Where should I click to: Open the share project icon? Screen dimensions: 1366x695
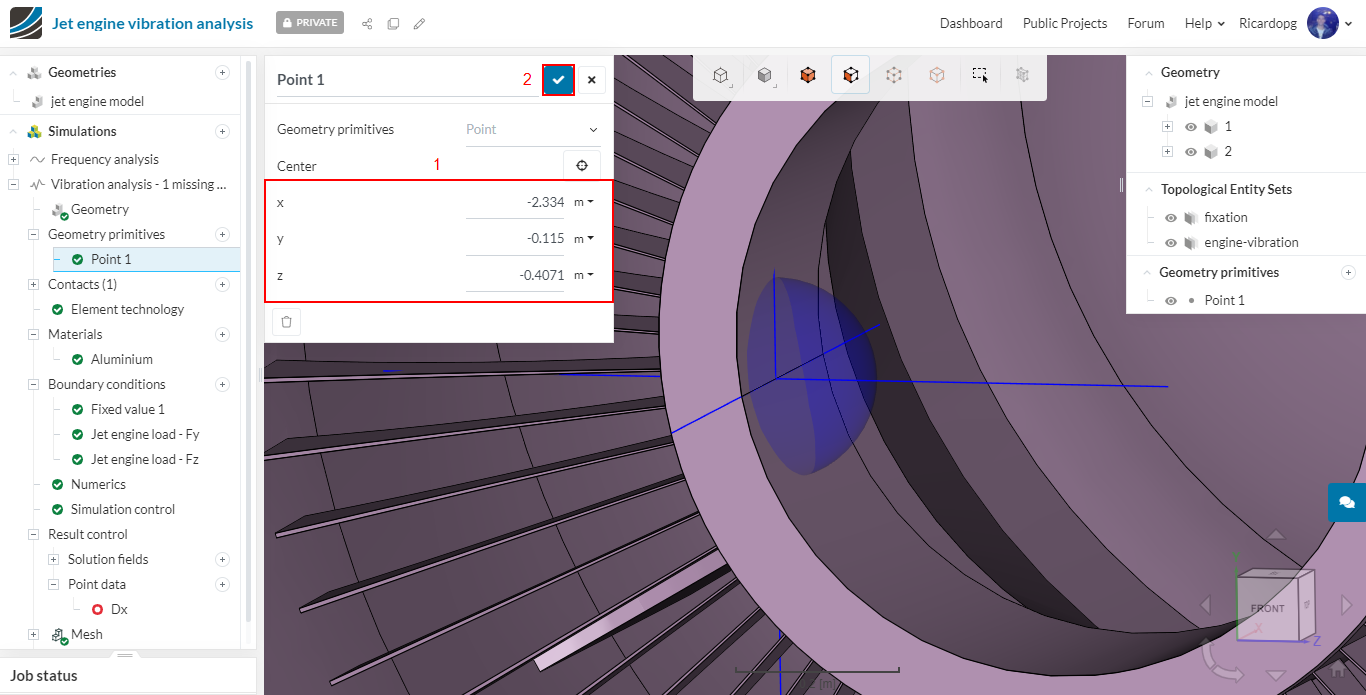(x=367, y=23)
